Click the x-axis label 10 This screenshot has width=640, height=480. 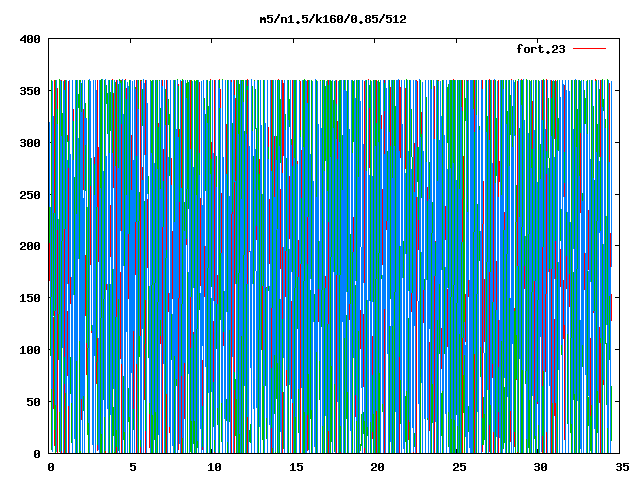pyautogui.click(x=214, y=467)
